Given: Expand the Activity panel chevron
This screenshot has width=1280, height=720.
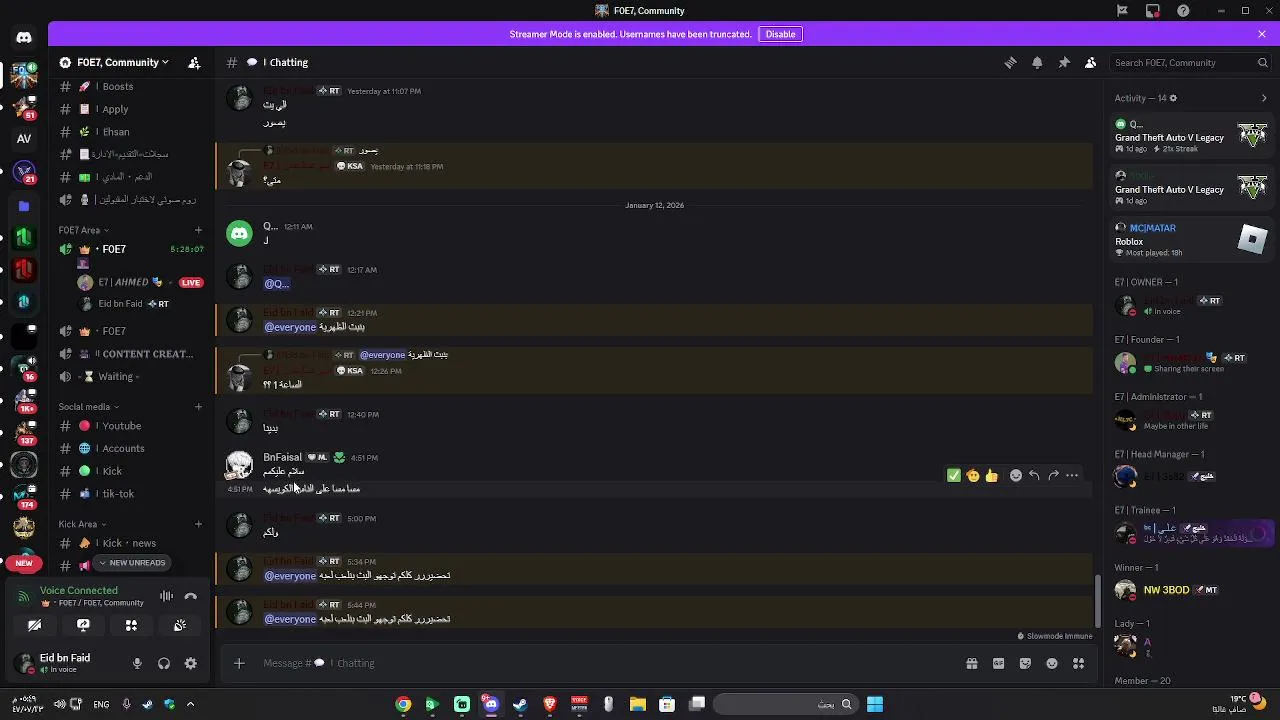Looking at the screenshot, I should click(x=1264, y=98).
